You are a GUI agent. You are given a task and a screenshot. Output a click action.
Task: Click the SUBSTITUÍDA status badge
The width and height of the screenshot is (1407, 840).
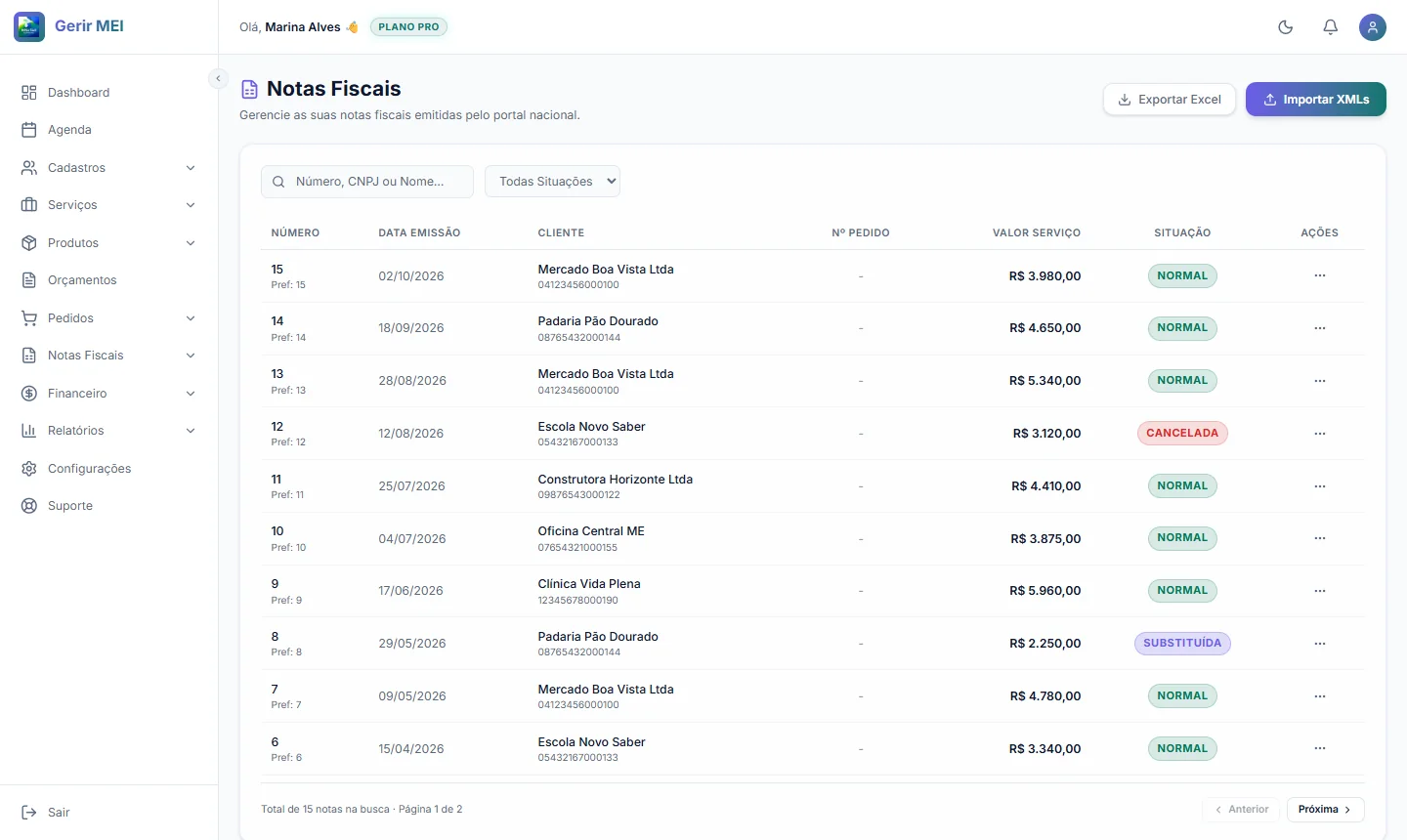[1182, 644]
